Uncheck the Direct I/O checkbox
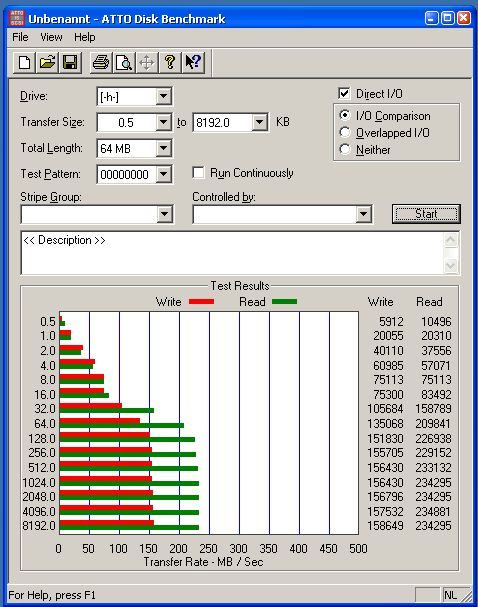Image resolution: width=478 pixels, height=607 pixels. pyautogui.click(x=344, y=94)
